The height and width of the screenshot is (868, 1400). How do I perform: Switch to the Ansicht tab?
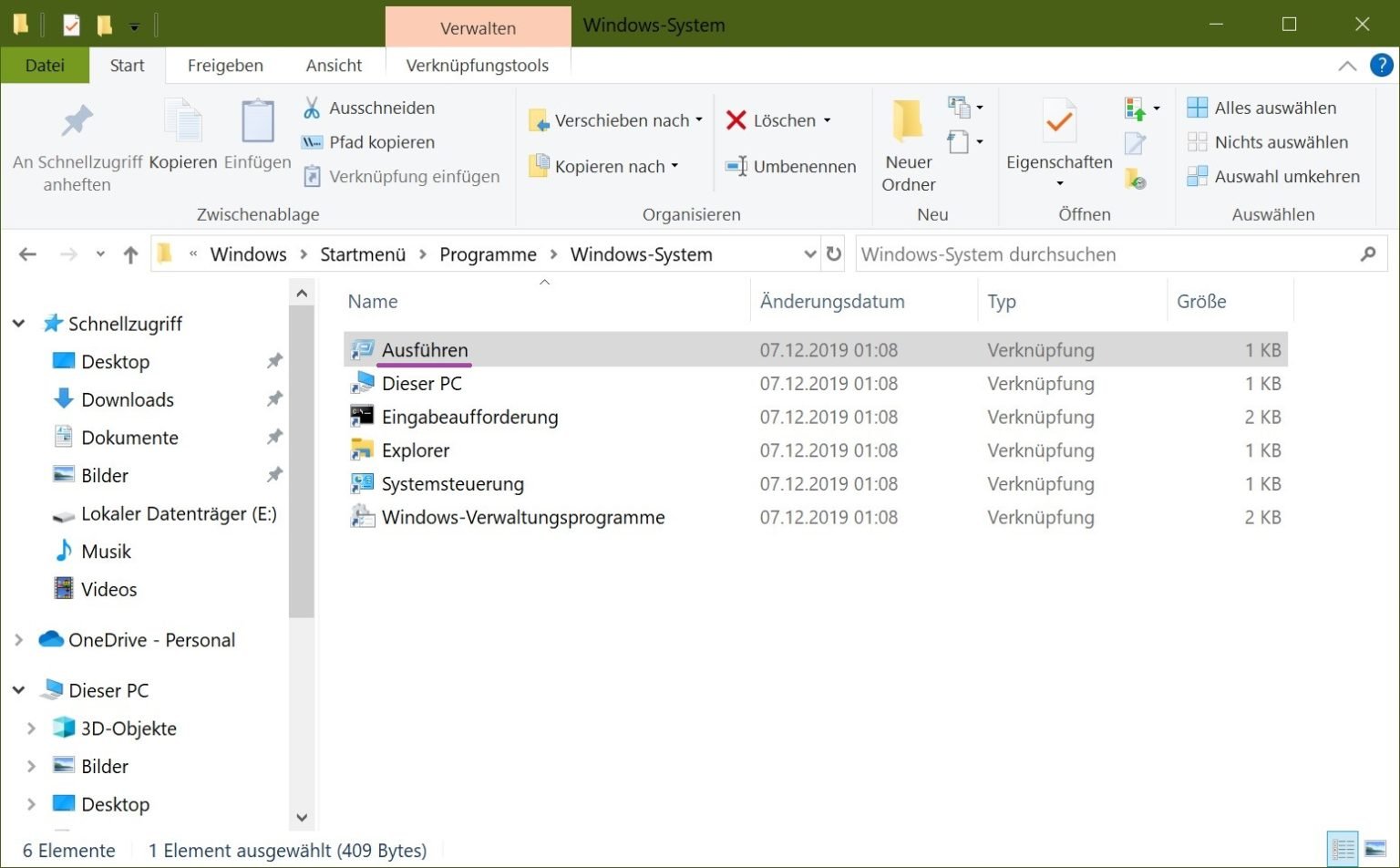pyautogui.click(x=334, y=65)
